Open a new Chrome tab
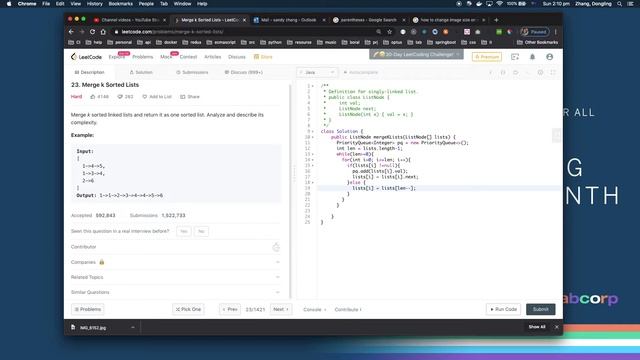Image resolution: width=640 pixels, height=360 pixels. point(496,20)
